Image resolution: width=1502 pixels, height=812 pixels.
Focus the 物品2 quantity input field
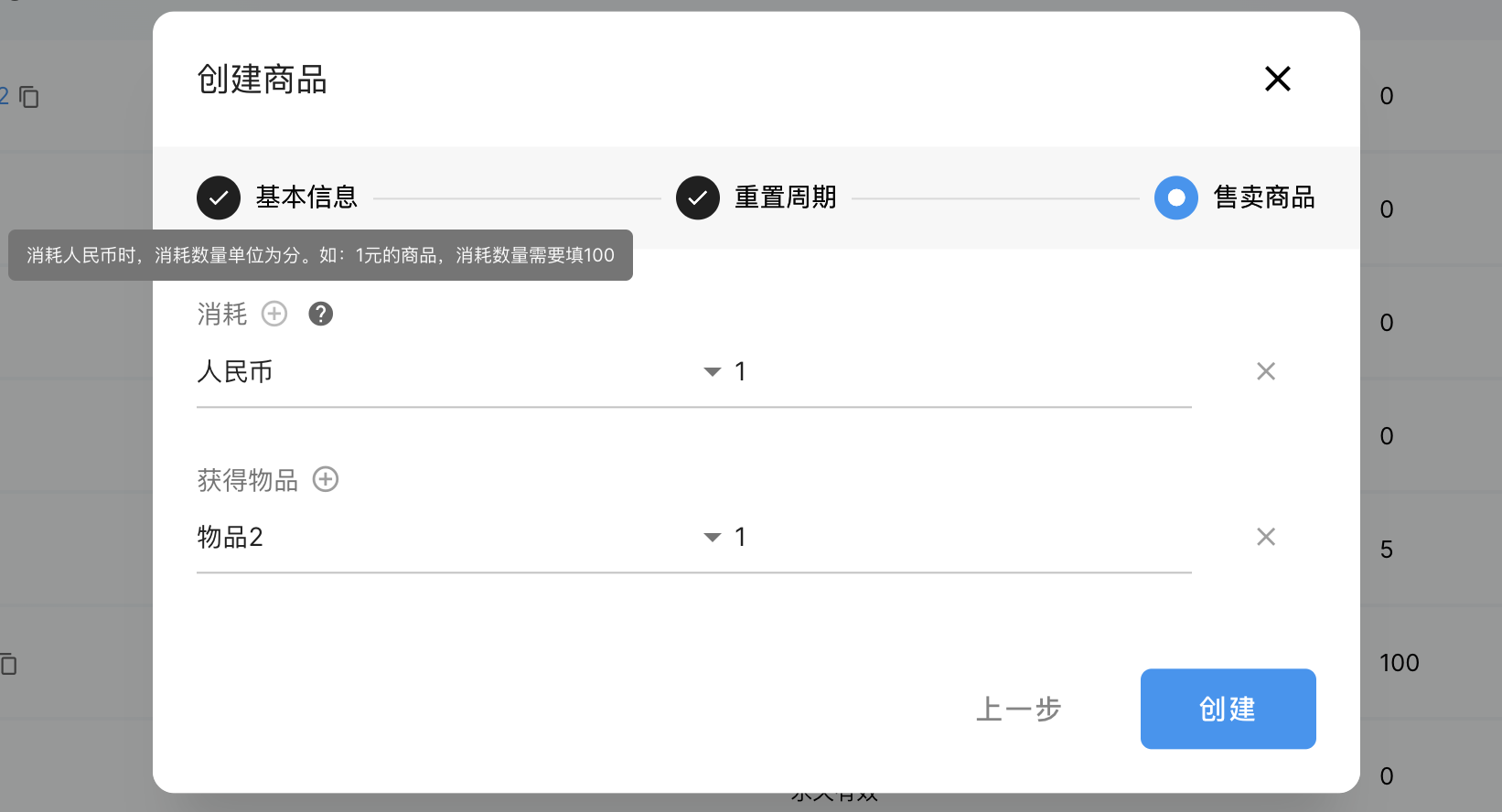pyautogui.click(x=960, y=538)
